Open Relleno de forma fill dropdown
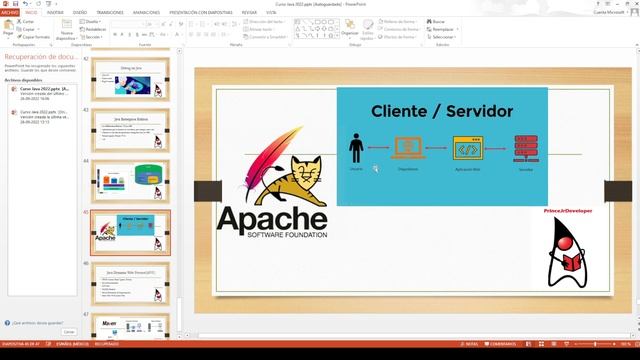This screenshot has height=360, width=640. (398, 21)
